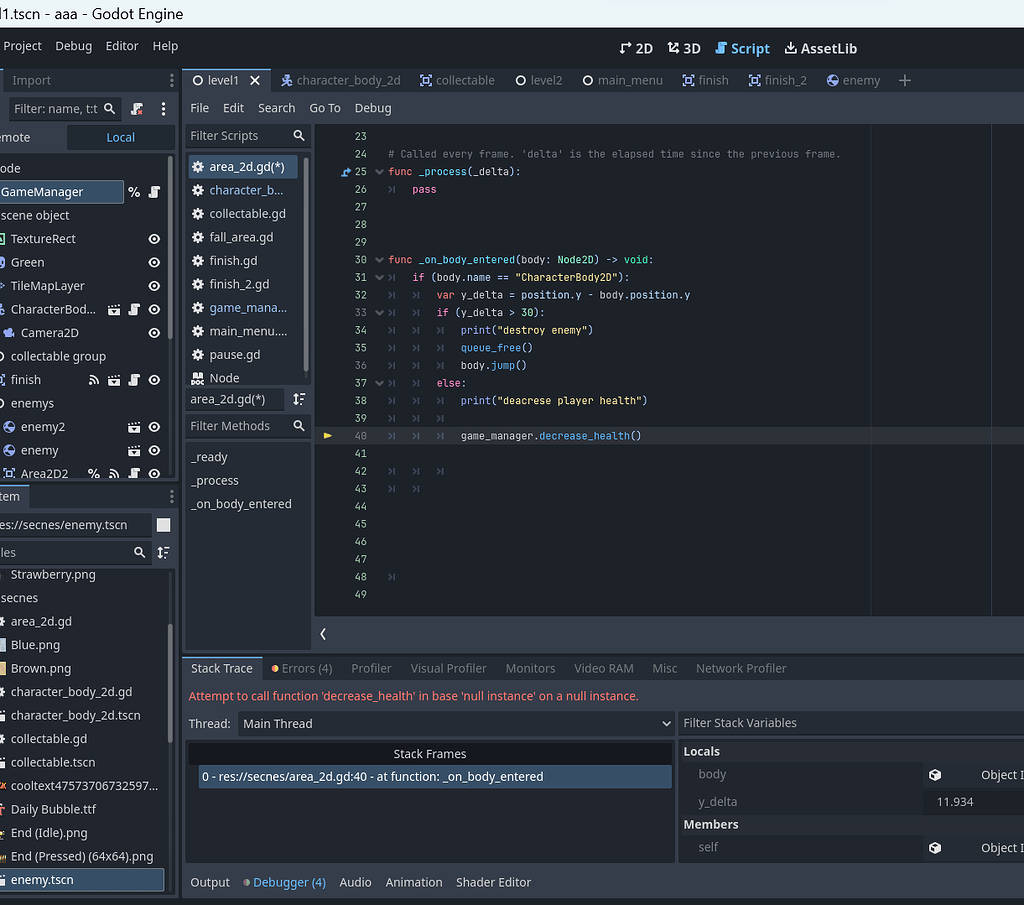Switch to the 3D workspace
Viewport: 1024px width, 905px height.
(x=682, y=47)
